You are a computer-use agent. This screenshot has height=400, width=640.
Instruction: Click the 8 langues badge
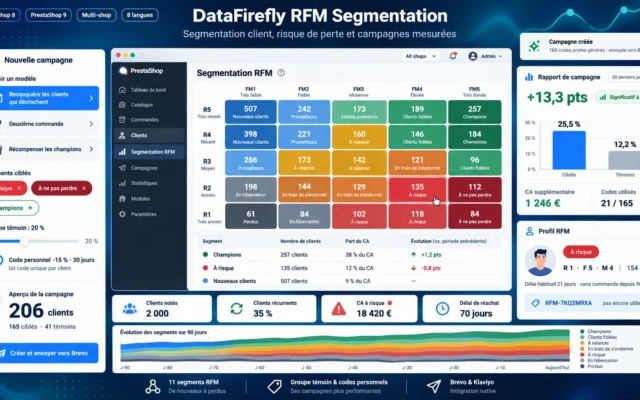140,15
